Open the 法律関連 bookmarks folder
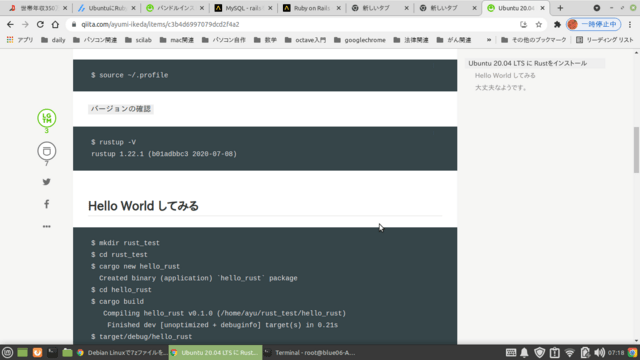640x360 pixels. coord(411,40)
